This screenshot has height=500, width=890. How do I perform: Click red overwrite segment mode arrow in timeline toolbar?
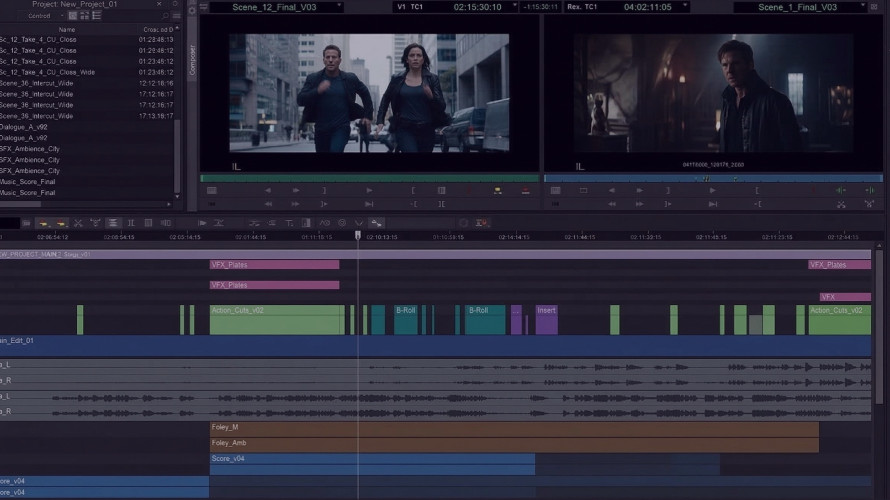pos(61,223)
